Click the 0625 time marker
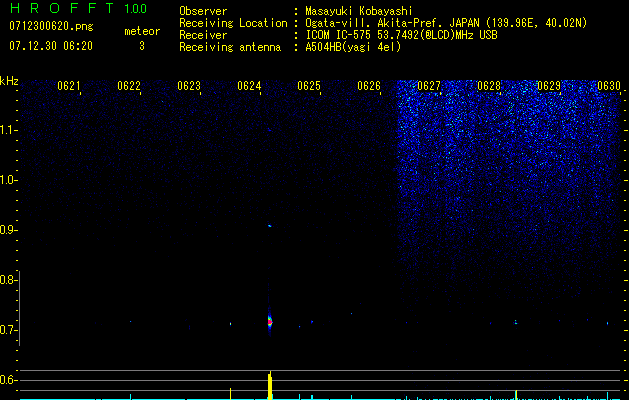 (x=309, y=86)
